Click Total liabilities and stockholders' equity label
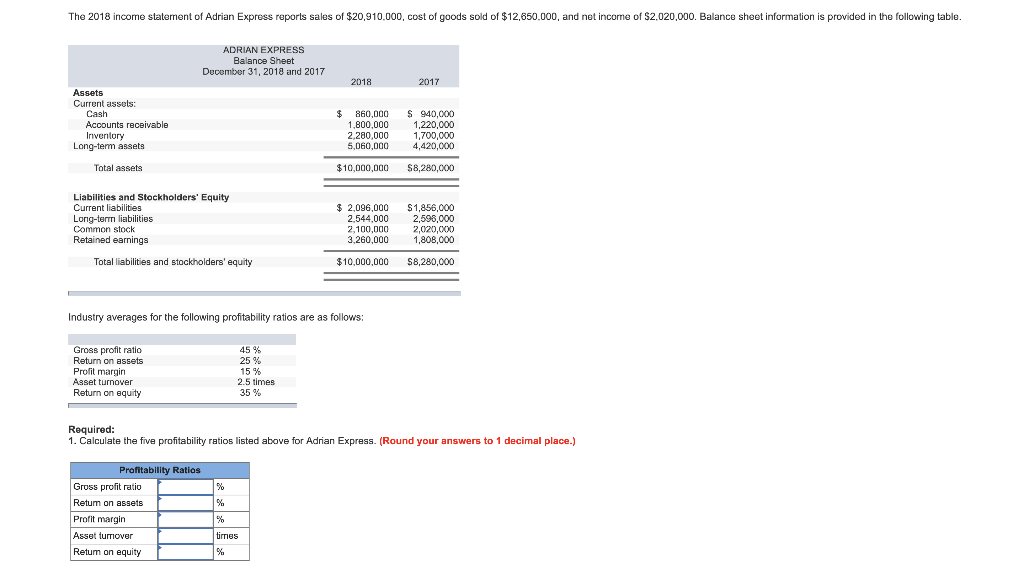The width and height of the screenshot is (1024, 570). pyautogui.click(x=172, y=262)
